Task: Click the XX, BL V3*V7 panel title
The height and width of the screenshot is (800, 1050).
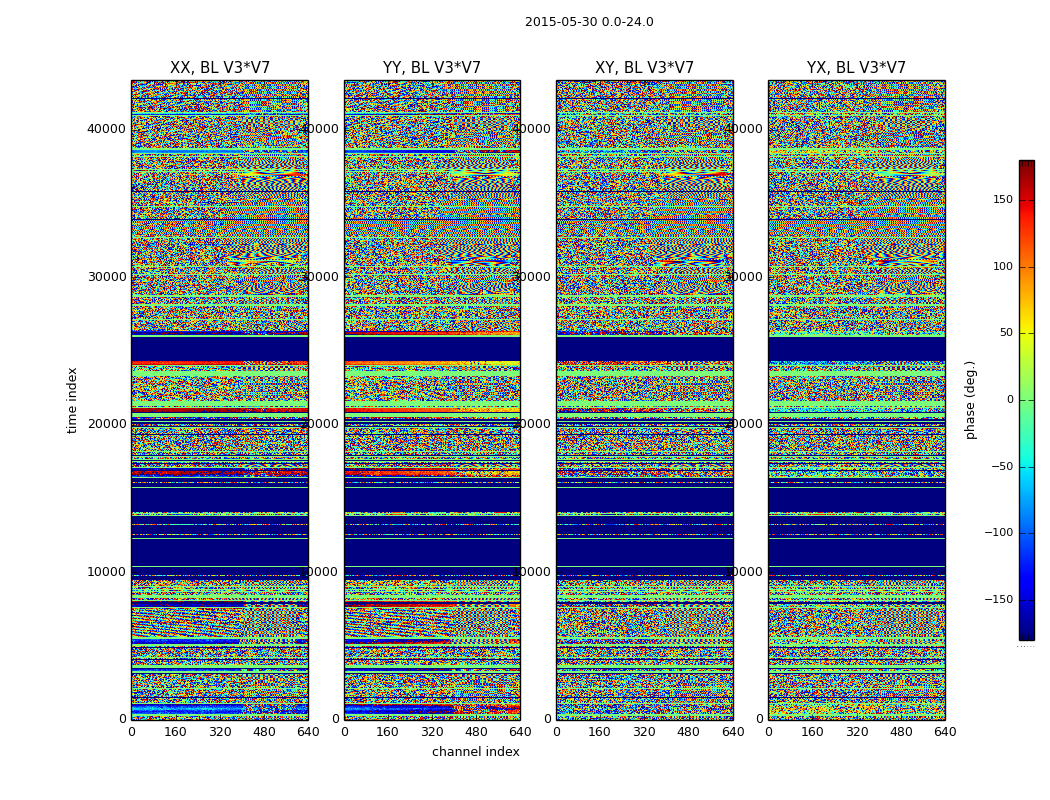Action: 219,68
